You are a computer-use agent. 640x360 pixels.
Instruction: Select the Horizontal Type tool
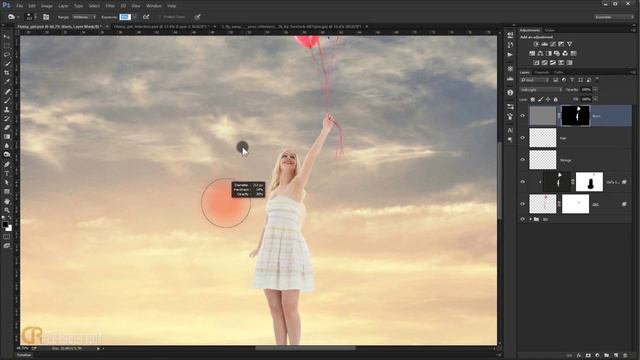(7, 173)
